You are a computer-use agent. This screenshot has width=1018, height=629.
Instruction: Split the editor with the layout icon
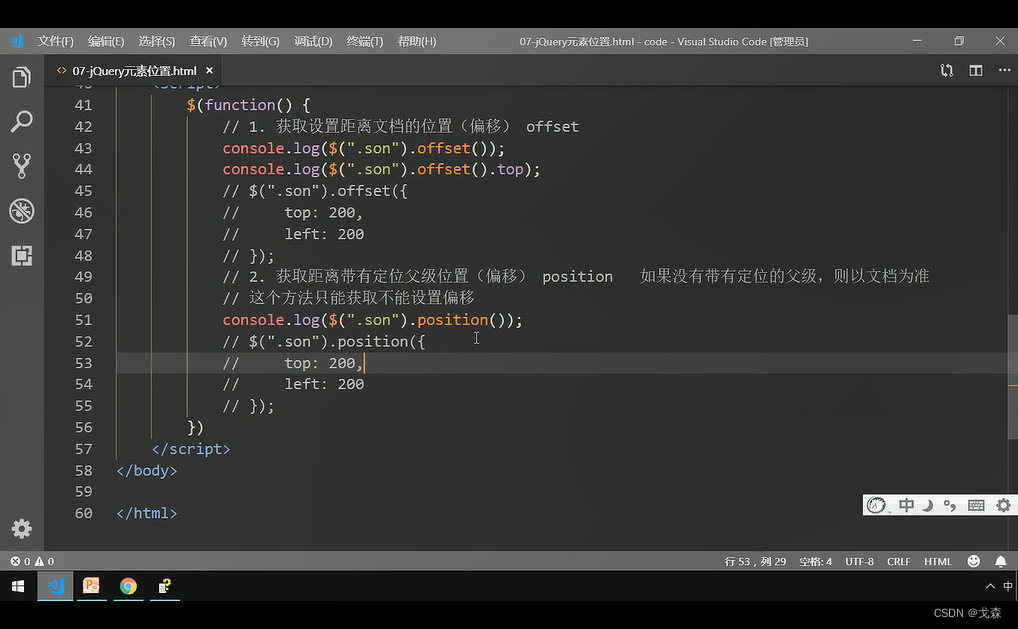[976, 70]
